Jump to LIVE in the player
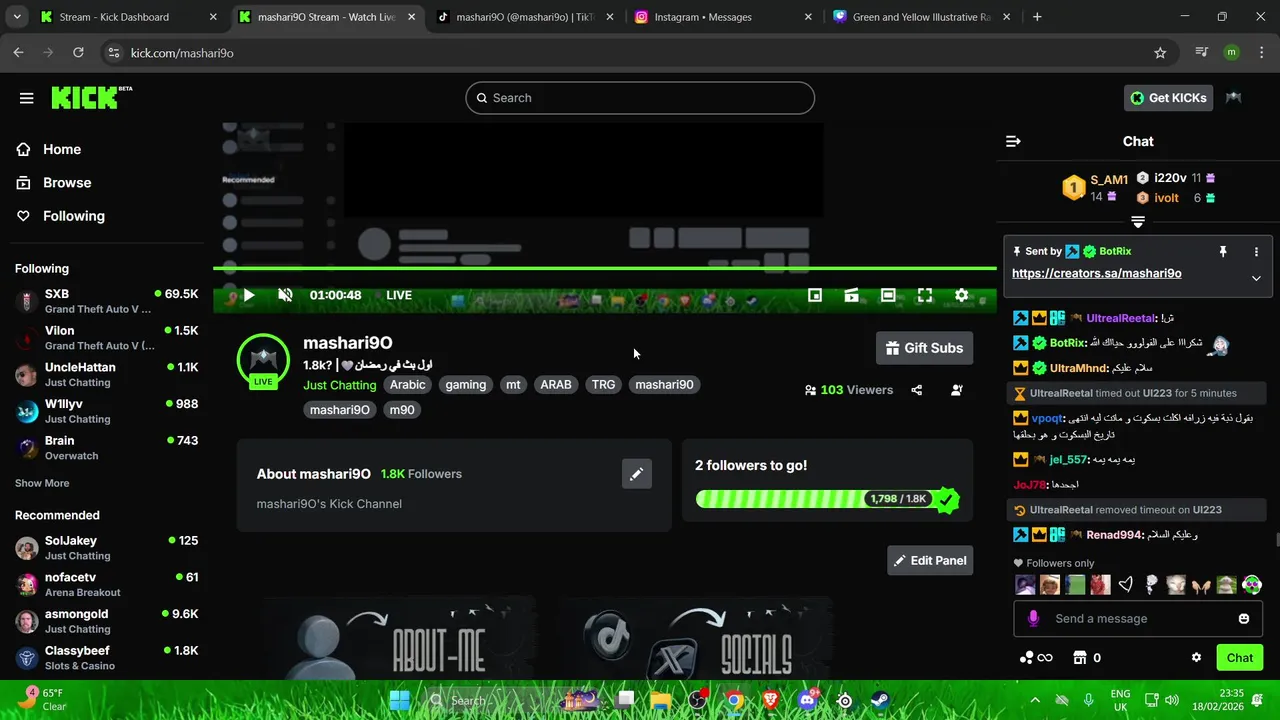 (x=399, y=295)
